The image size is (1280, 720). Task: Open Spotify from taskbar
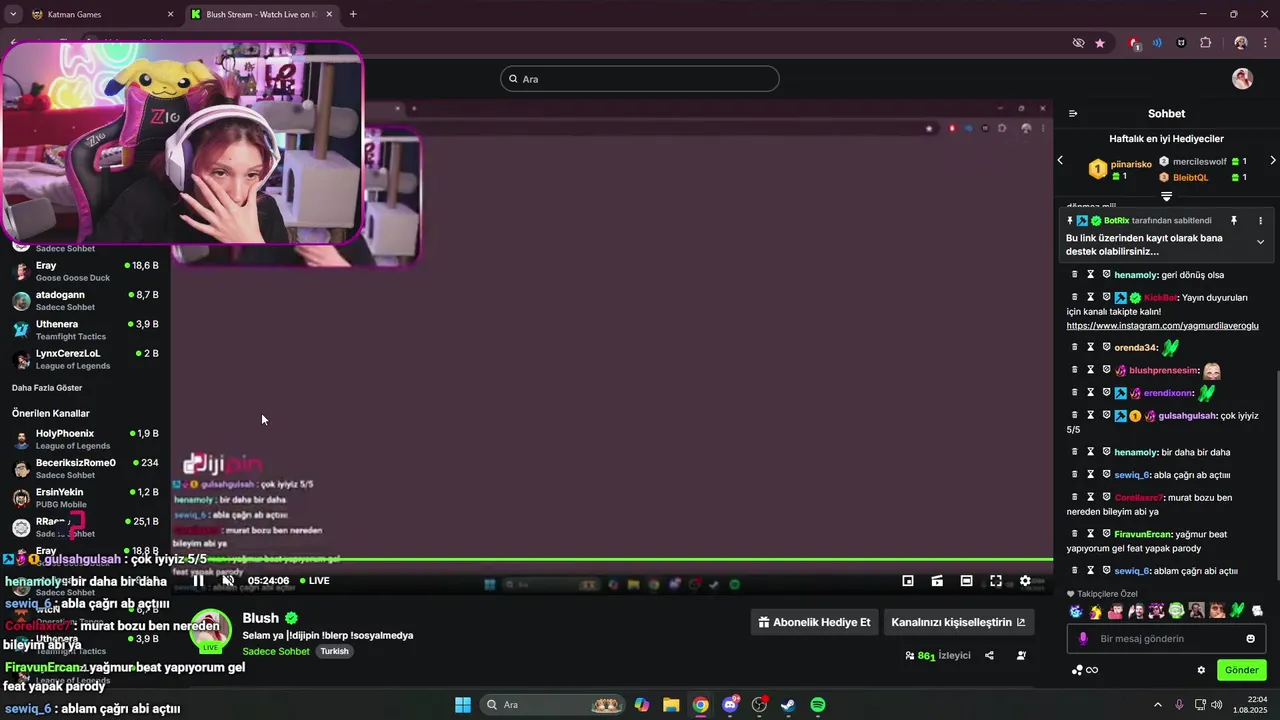818,705
